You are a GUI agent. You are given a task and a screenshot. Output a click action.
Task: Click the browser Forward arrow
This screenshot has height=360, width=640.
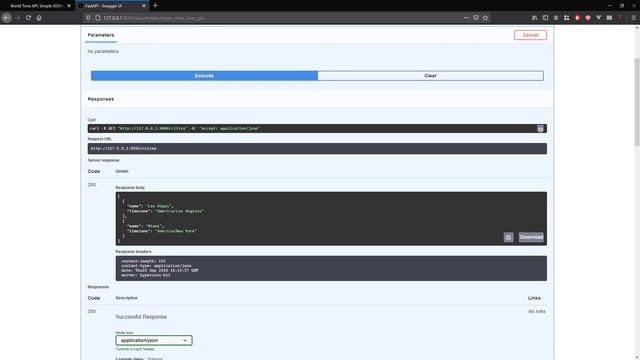[x=18, y=18]
